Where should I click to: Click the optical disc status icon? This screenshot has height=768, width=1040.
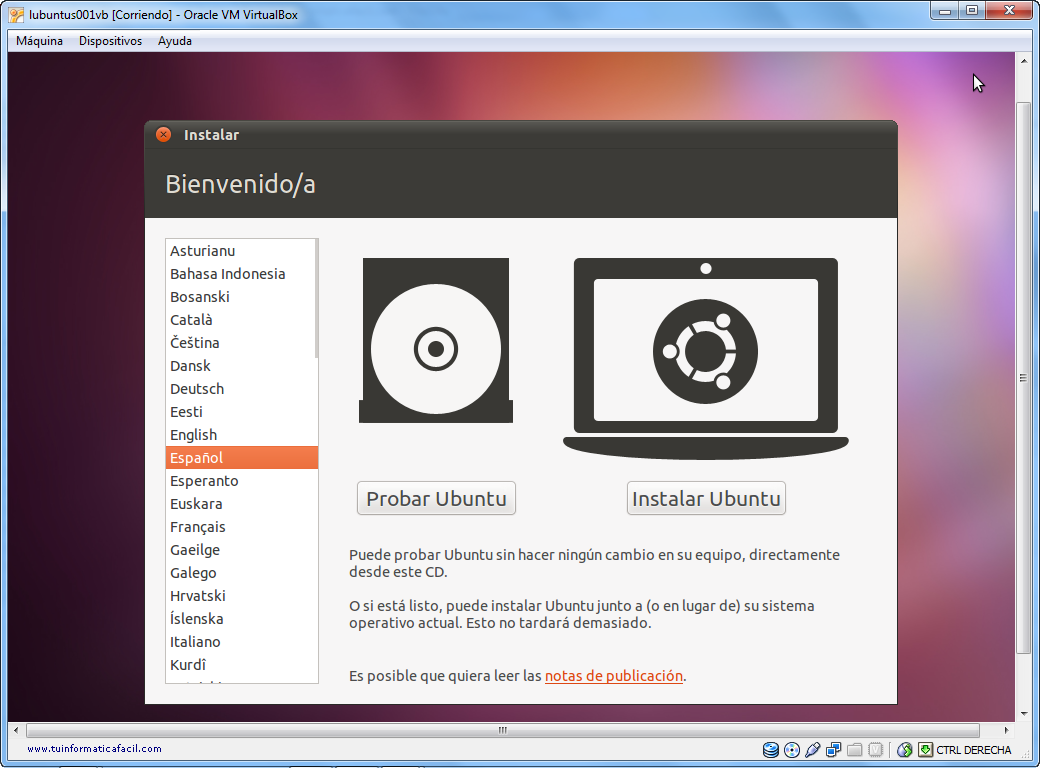[x=792, y=750]
